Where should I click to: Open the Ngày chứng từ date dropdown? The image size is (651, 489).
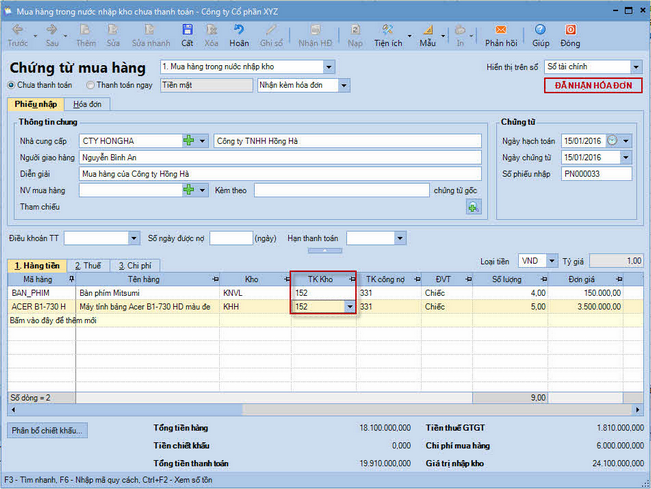point(626,157)
